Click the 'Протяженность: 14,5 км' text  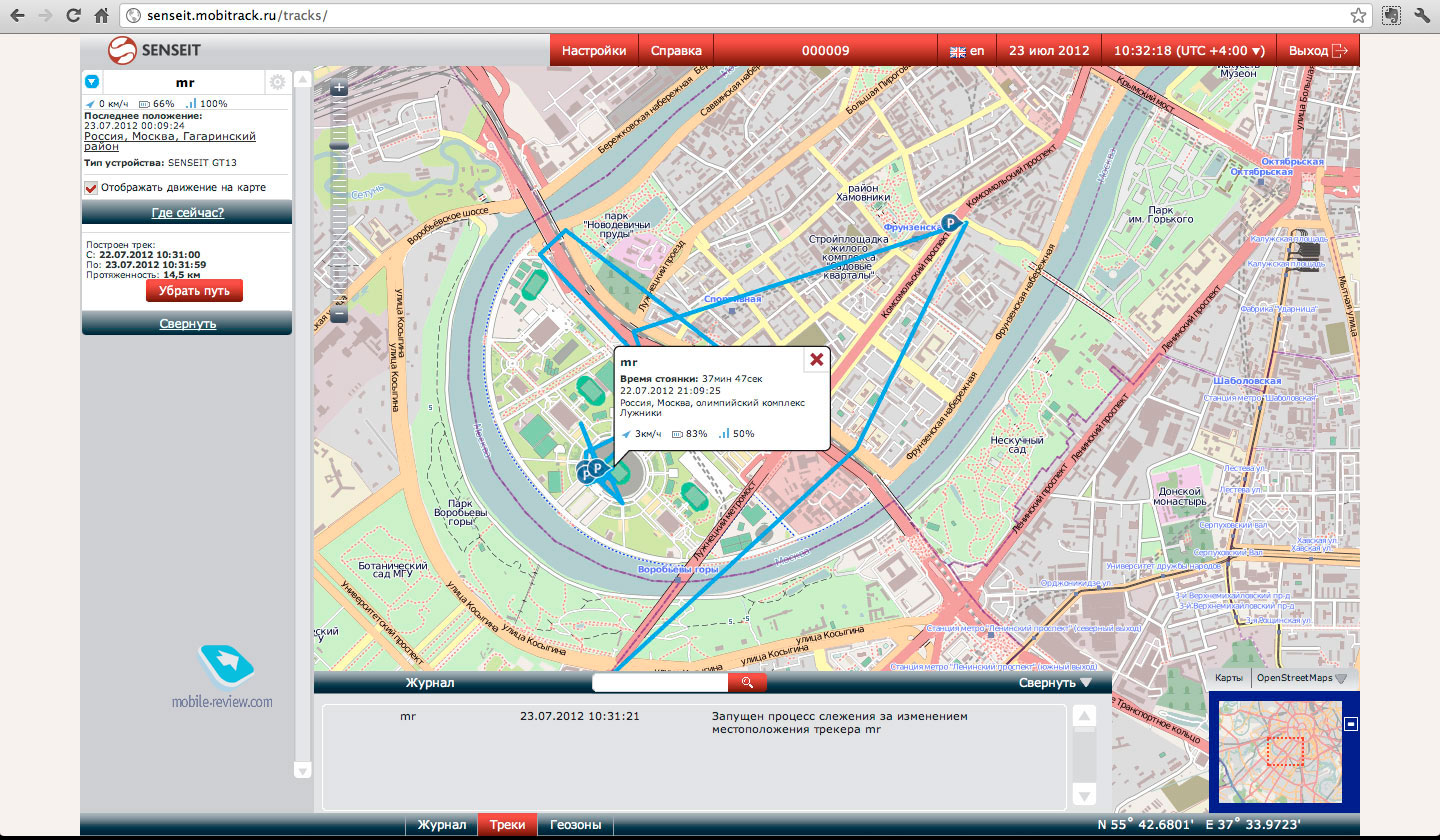[142, 274]
